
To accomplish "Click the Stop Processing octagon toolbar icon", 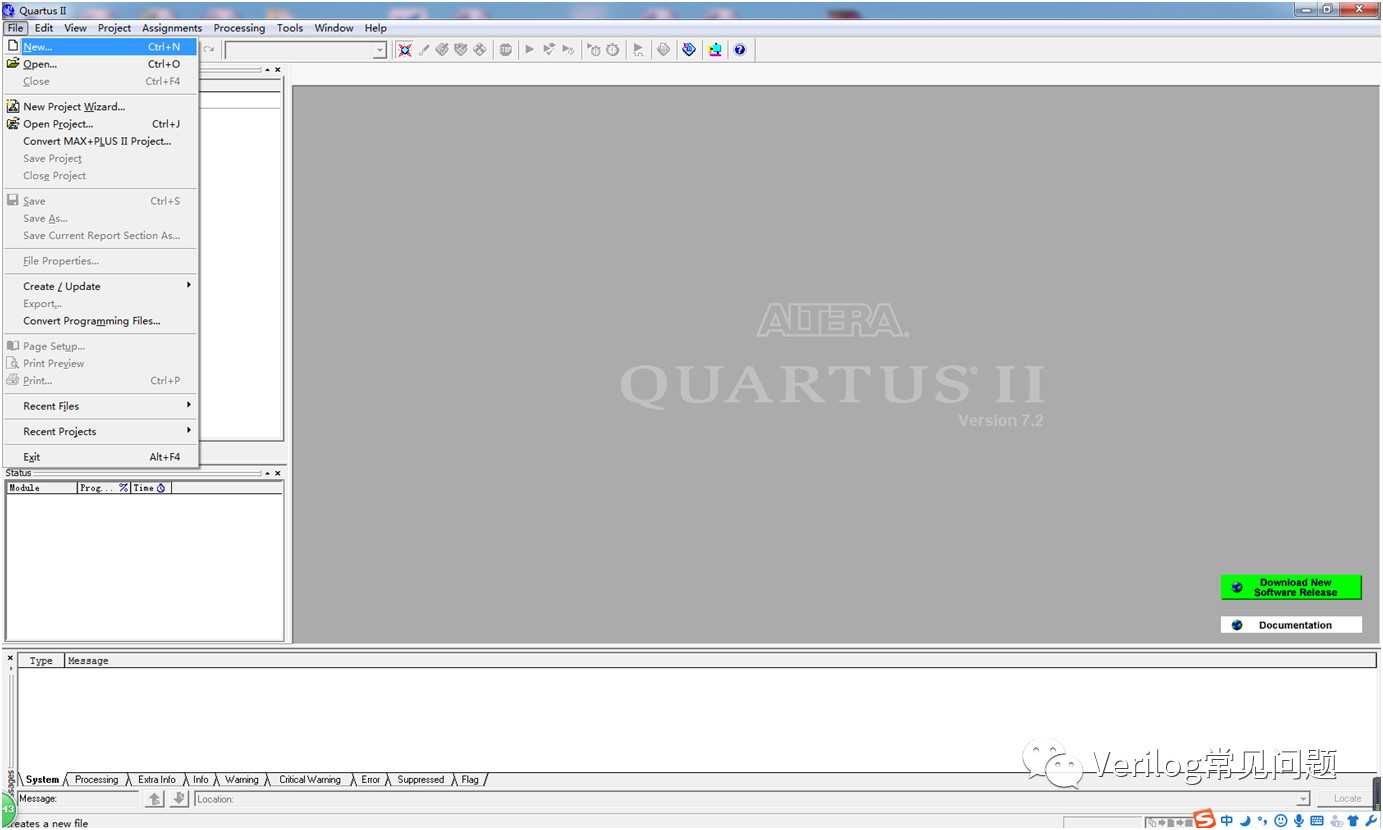I will (x=506, y=50).
